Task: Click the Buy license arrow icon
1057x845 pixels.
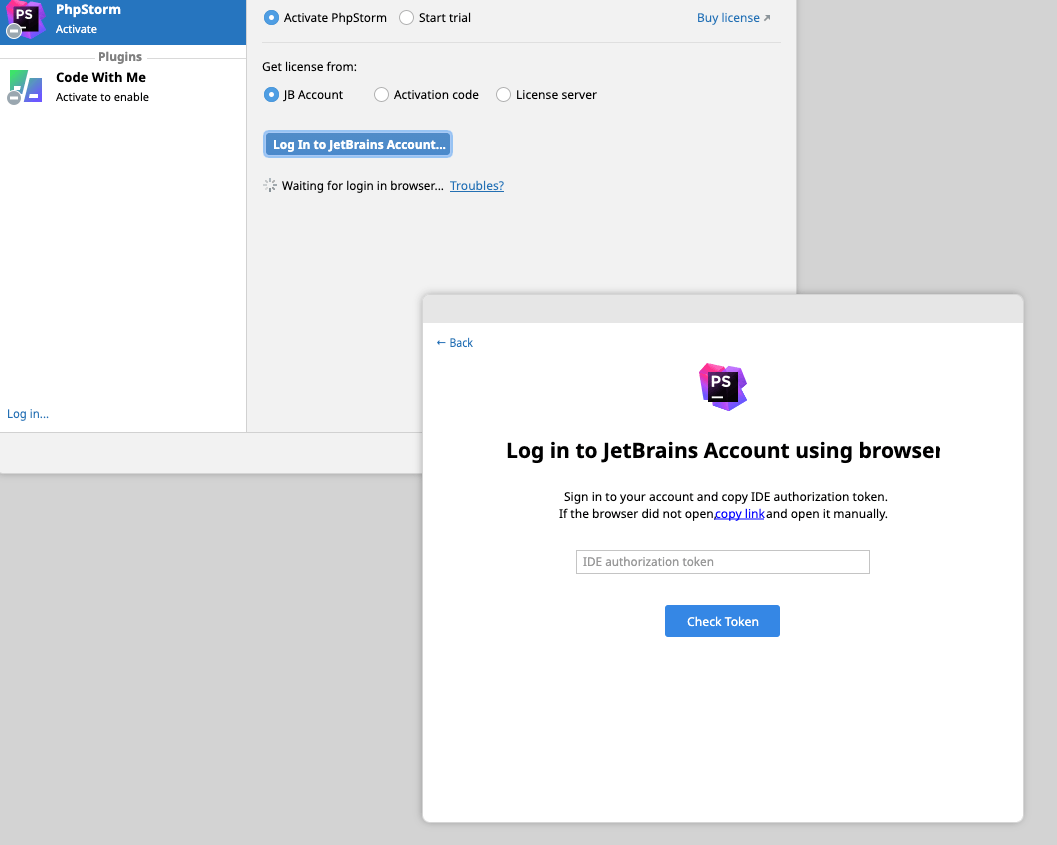Action: [x=766, y=18]
